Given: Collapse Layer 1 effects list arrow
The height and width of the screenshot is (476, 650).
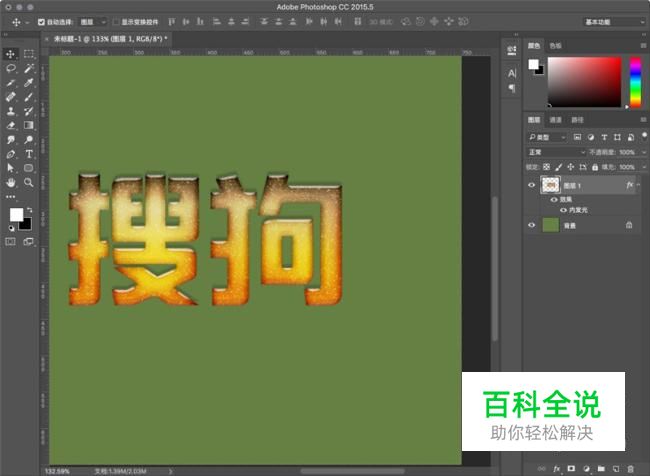Looking at the screenshot, I should [638, 185].
